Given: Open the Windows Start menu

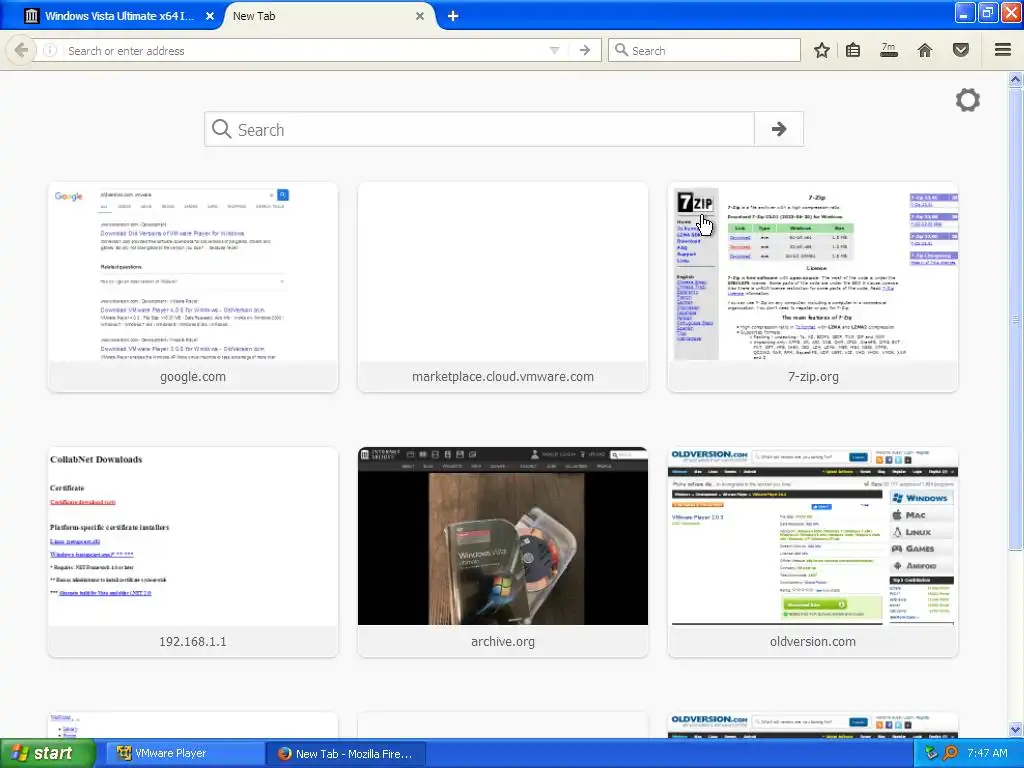Looking at the screenshot, I should click(x=47, y=753).
